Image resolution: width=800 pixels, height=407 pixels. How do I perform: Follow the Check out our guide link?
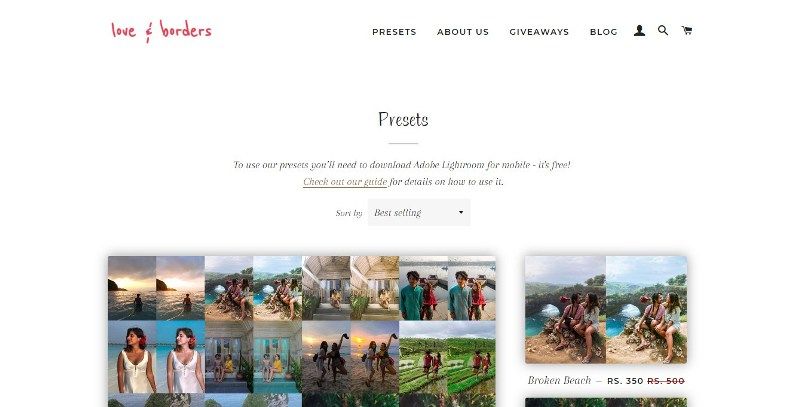(x=345, y=182)
